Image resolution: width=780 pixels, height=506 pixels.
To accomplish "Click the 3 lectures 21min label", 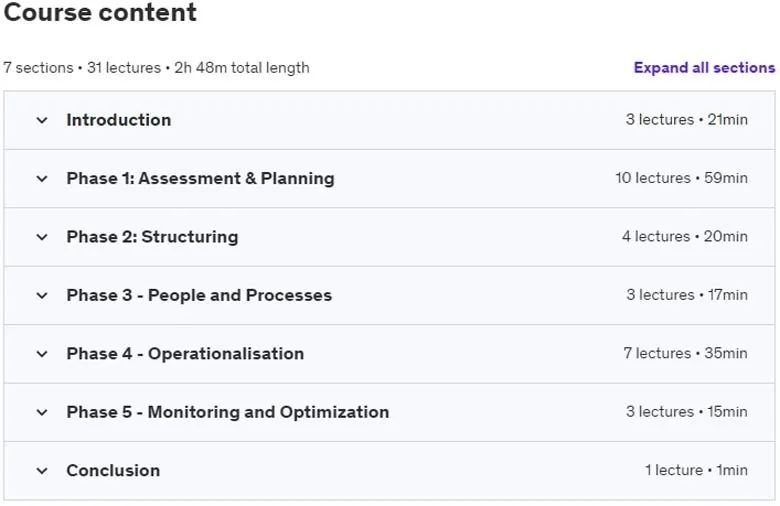I will click(686, 120).
